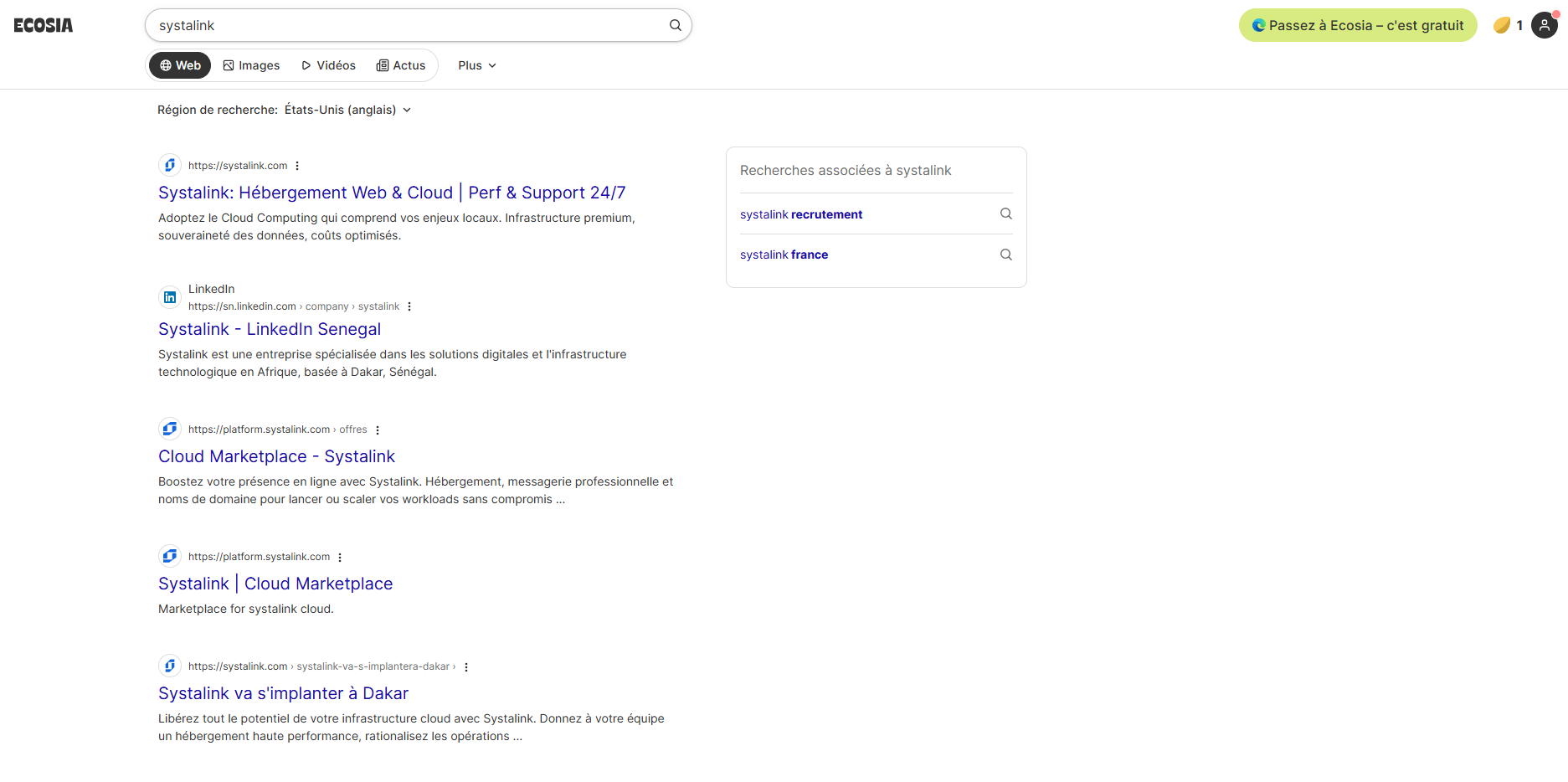Switch to the Actus tab

(x=401, y=65)
